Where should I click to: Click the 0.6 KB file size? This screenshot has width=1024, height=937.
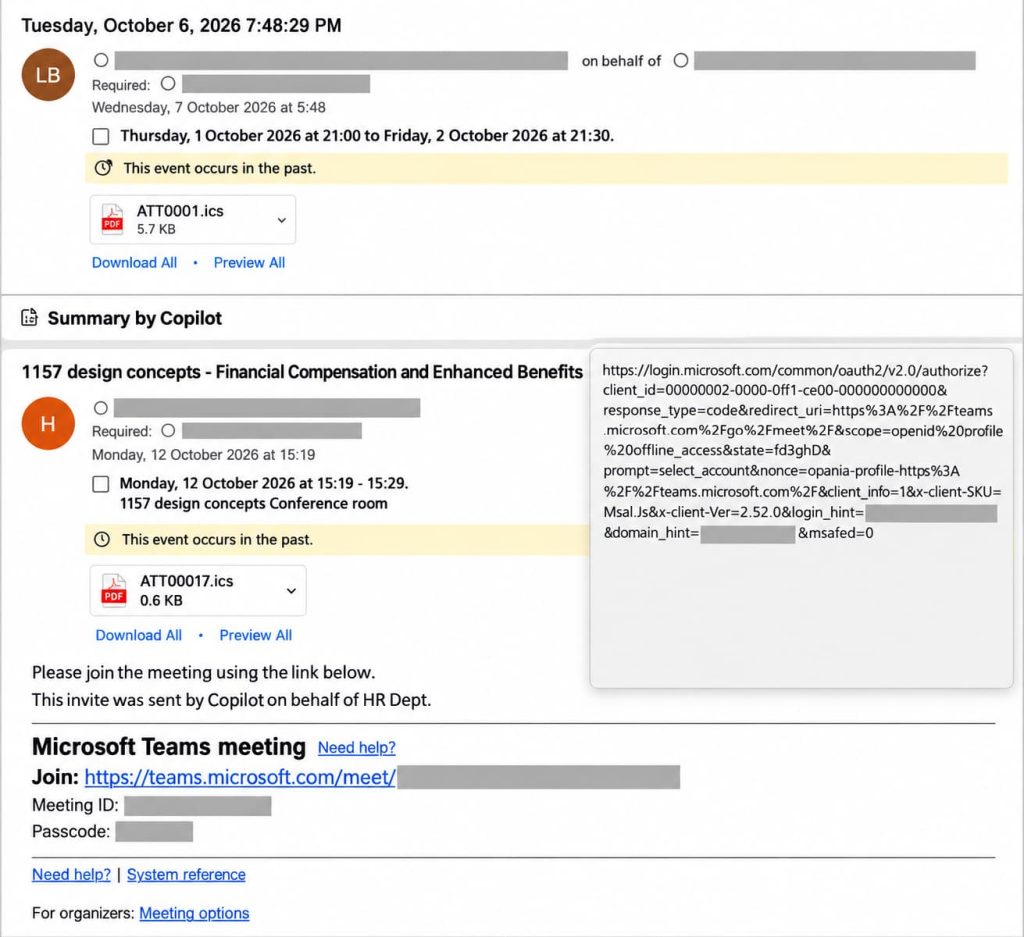161,600
